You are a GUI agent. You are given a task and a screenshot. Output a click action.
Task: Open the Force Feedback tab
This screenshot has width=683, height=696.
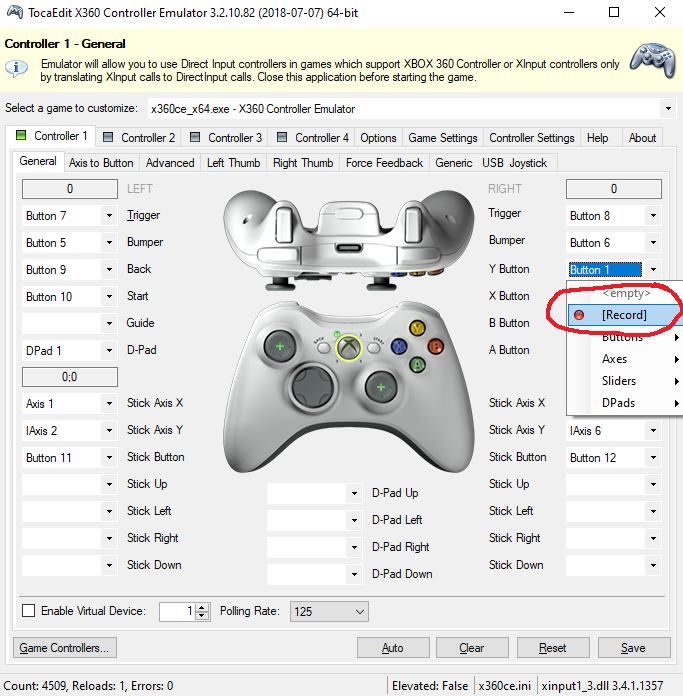(x=384, y=163)
